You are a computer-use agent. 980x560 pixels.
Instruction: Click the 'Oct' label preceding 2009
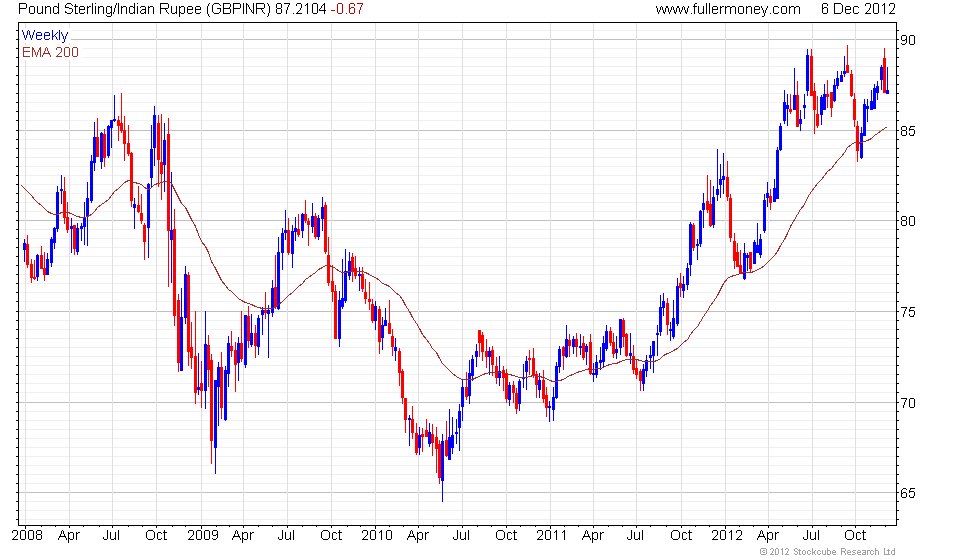[156, 536]
